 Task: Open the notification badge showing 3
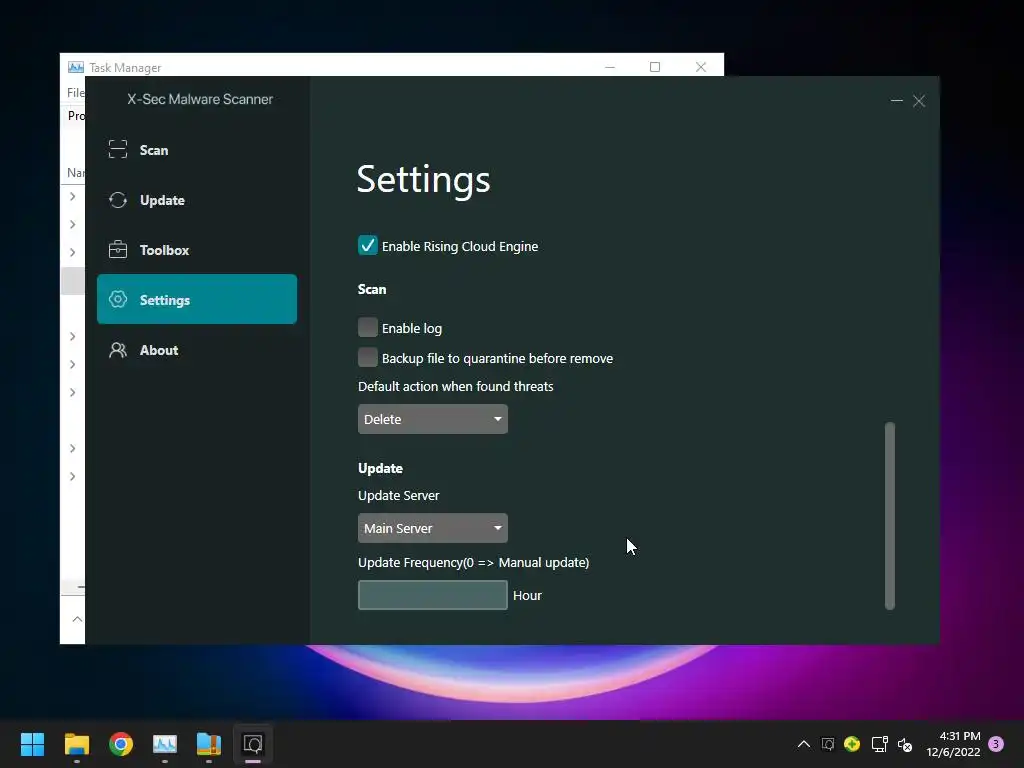[996, 744]
